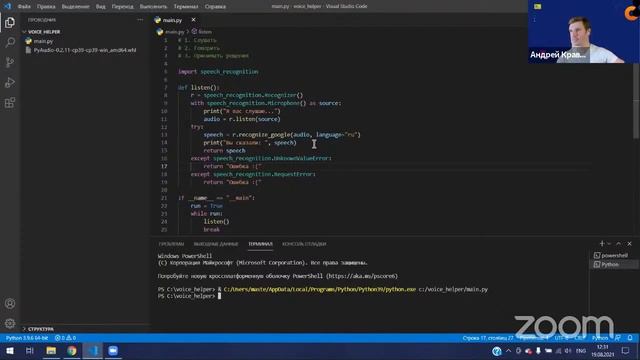The image size is (640, 360).
Task: Click the UTF-8 encoding status entry
Action: (x=561, y=338)
